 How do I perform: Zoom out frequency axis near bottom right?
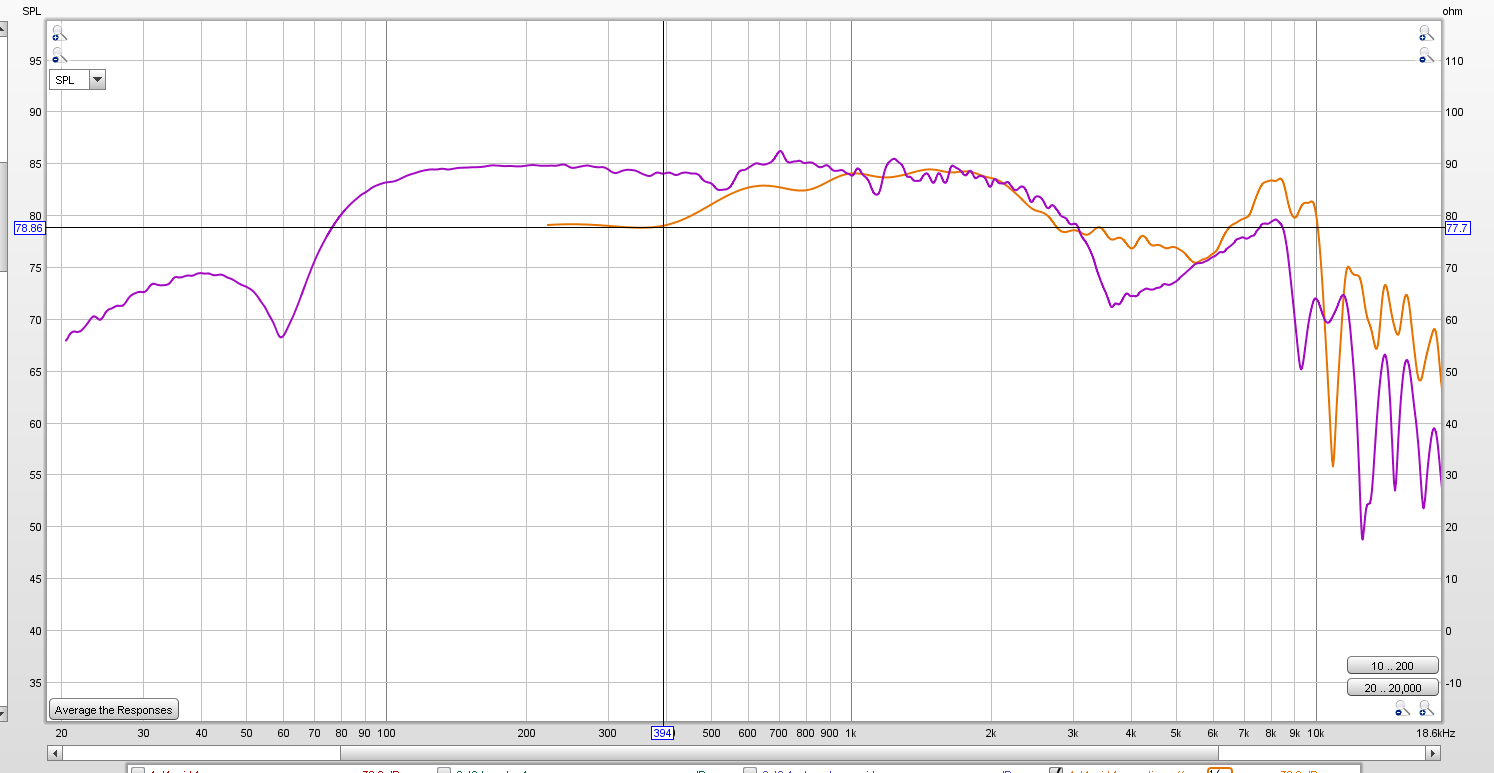[1403, 708]
